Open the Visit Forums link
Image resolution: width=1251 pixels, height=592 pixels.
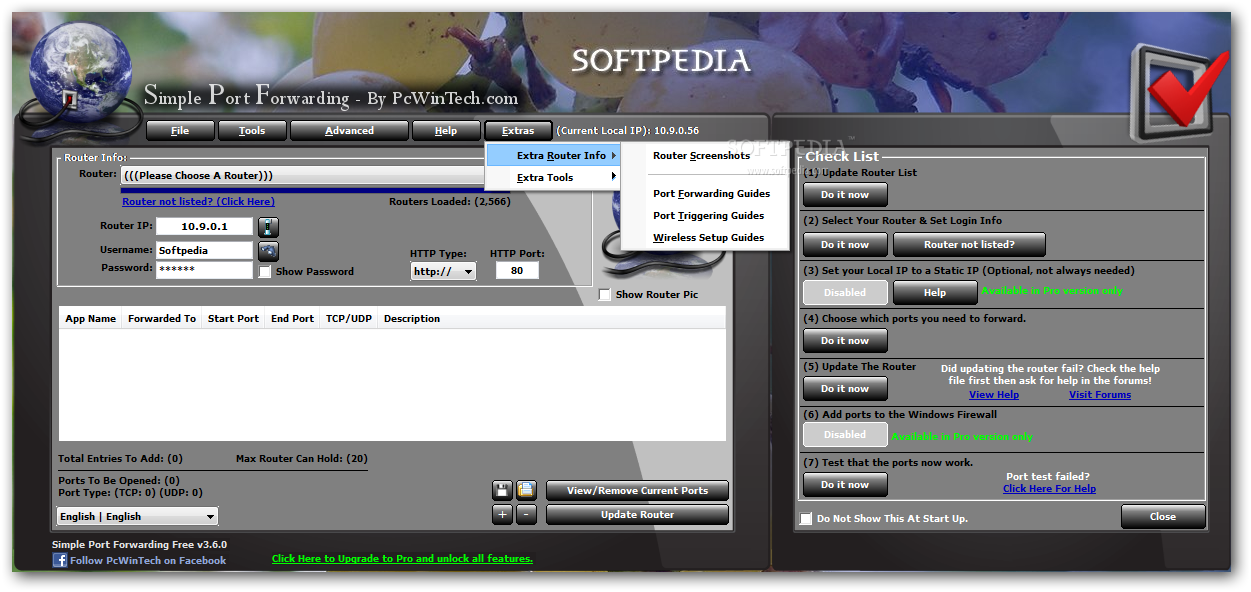(1100, 395)
